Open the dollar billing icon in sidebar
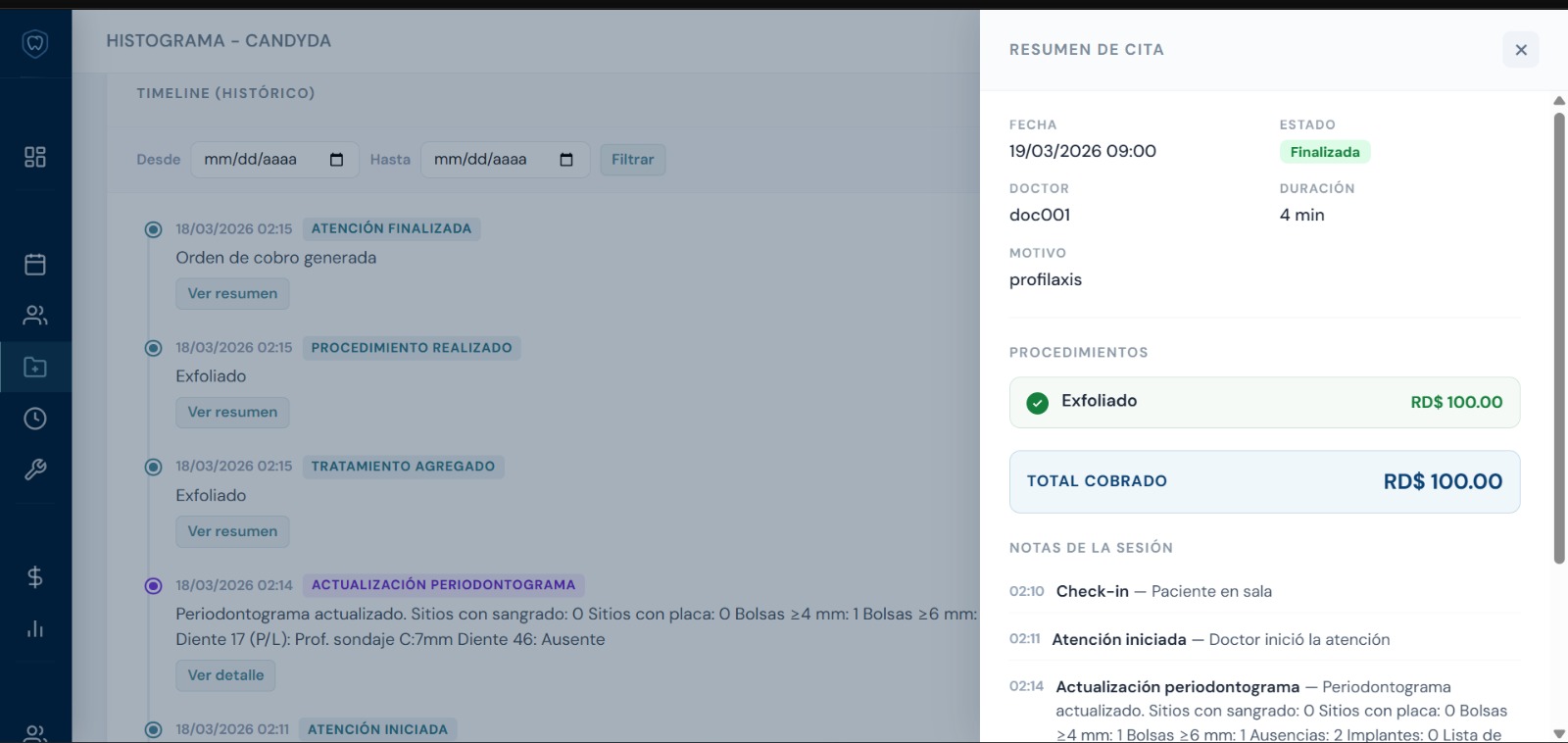 pos(35,577)
